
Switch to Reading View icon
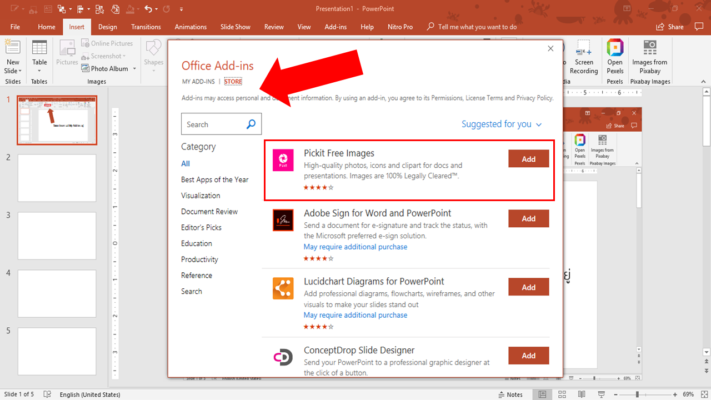[581, 395]
